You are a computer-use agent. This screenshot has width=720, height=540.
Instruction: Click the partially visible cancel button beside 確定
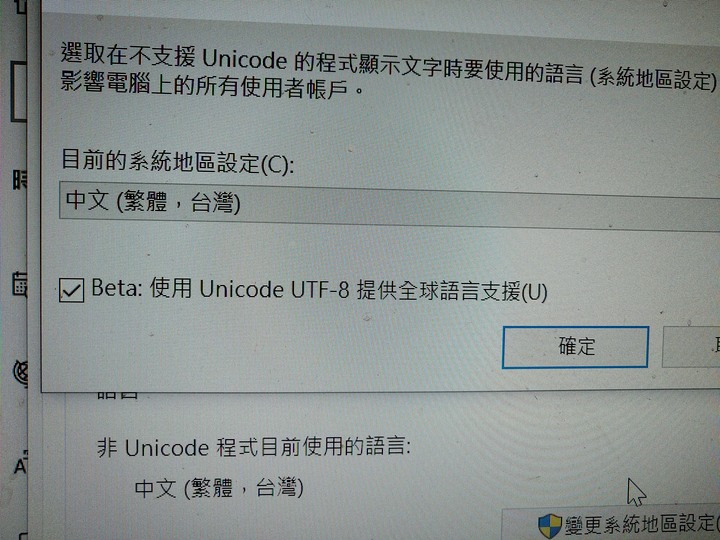tap(691, 347)
